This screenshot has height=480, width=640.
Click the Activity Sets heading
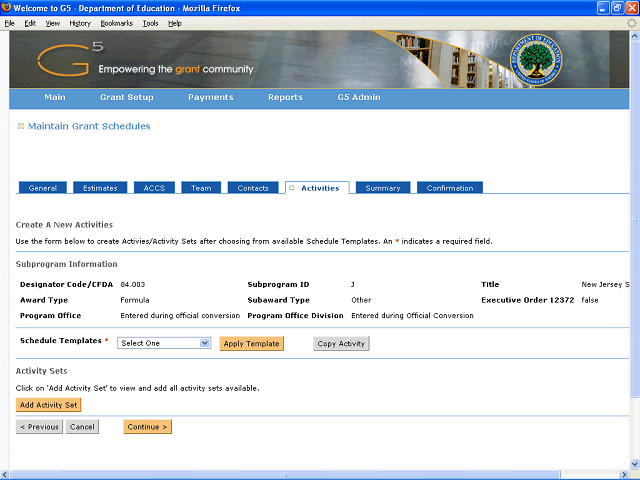click(41, 371)
